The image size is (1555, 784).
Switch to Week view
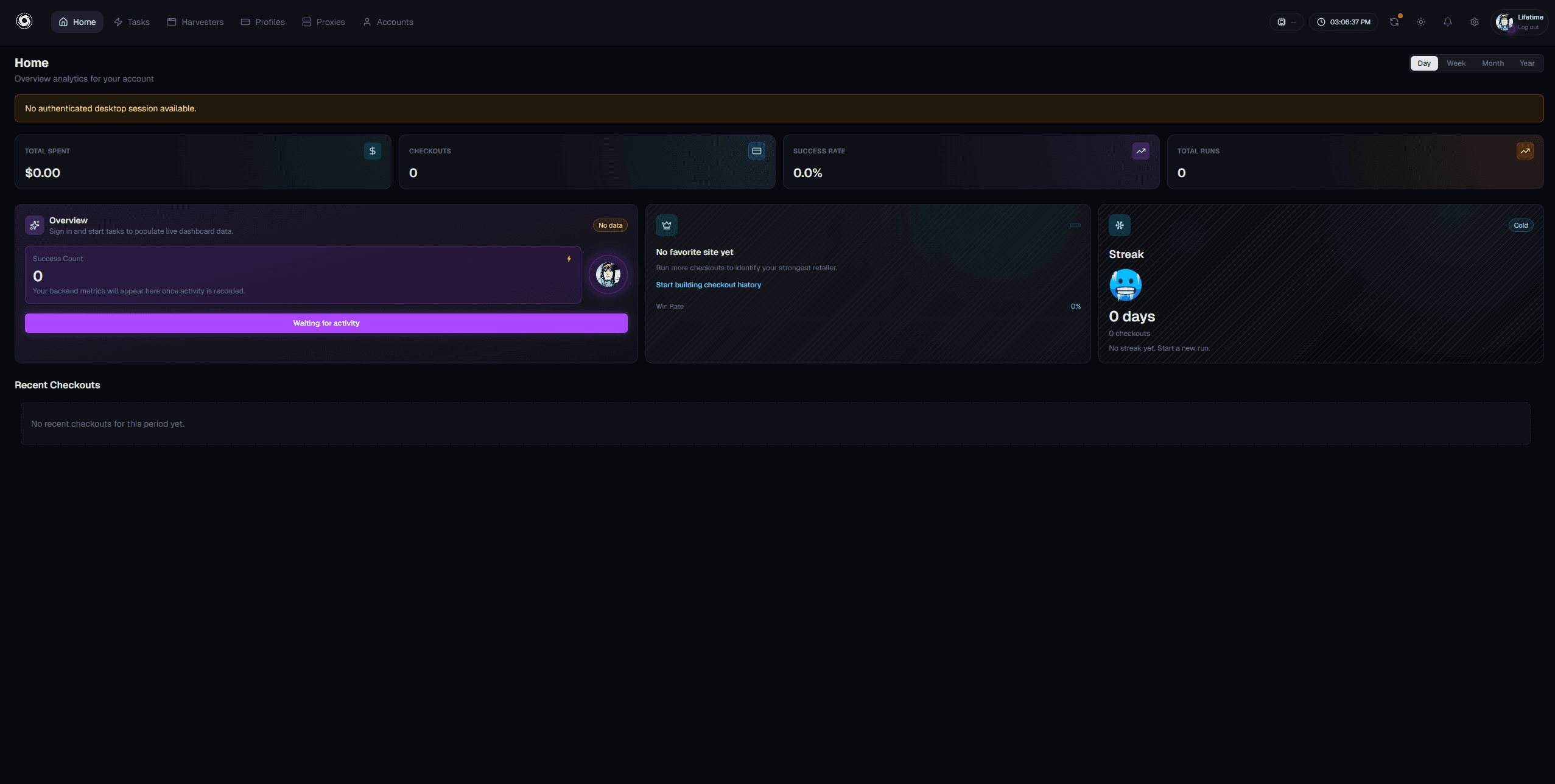point(1456,63)
